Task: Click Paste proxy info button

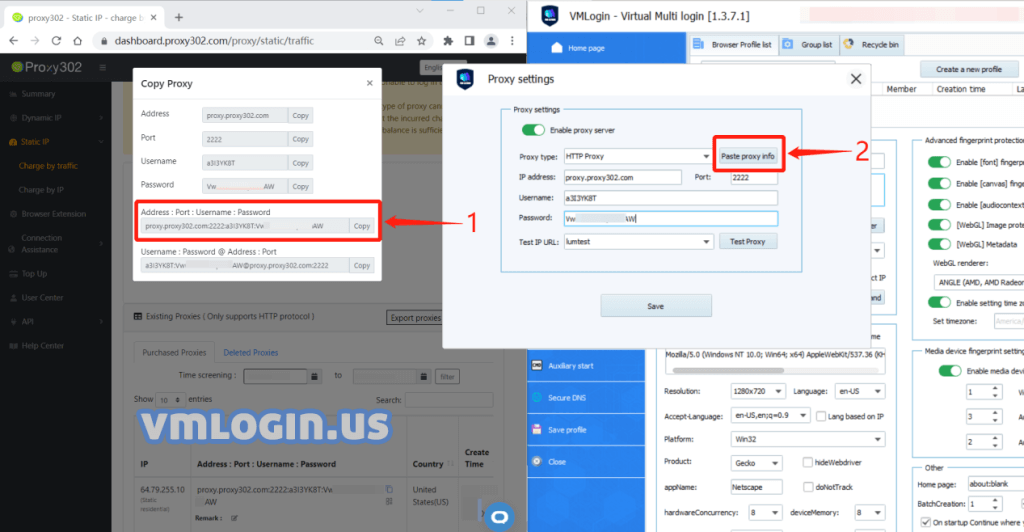Action: tap(747, 156)
